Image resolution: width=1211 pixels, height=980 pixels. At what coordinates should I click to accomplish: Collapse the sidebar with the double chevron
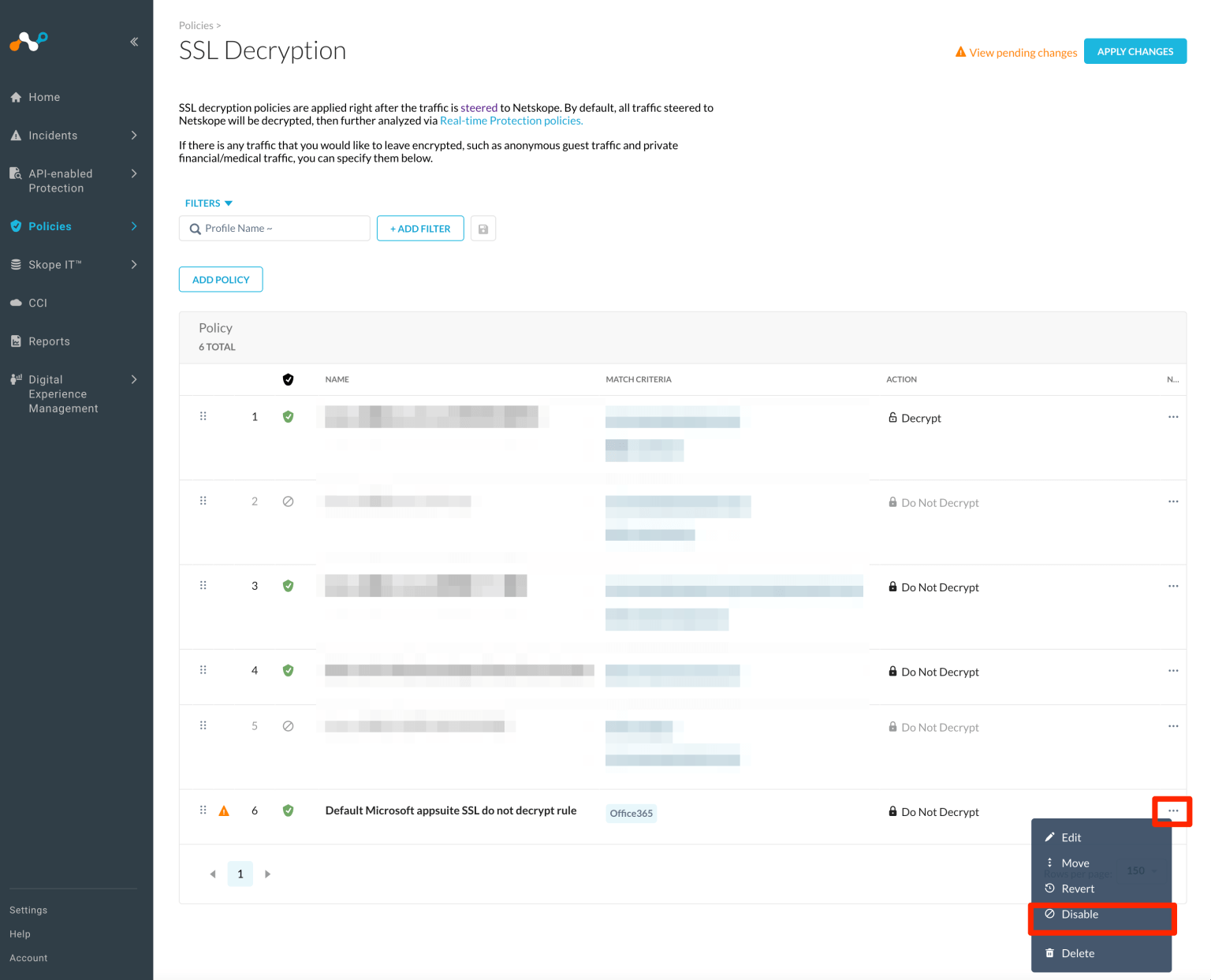134,41
